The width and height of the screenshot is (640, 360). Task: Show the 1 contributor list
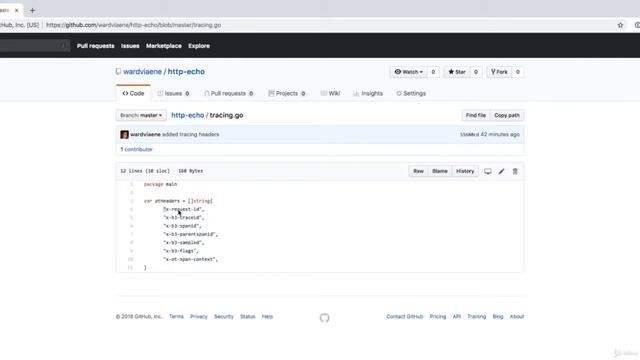click(136, 149)
